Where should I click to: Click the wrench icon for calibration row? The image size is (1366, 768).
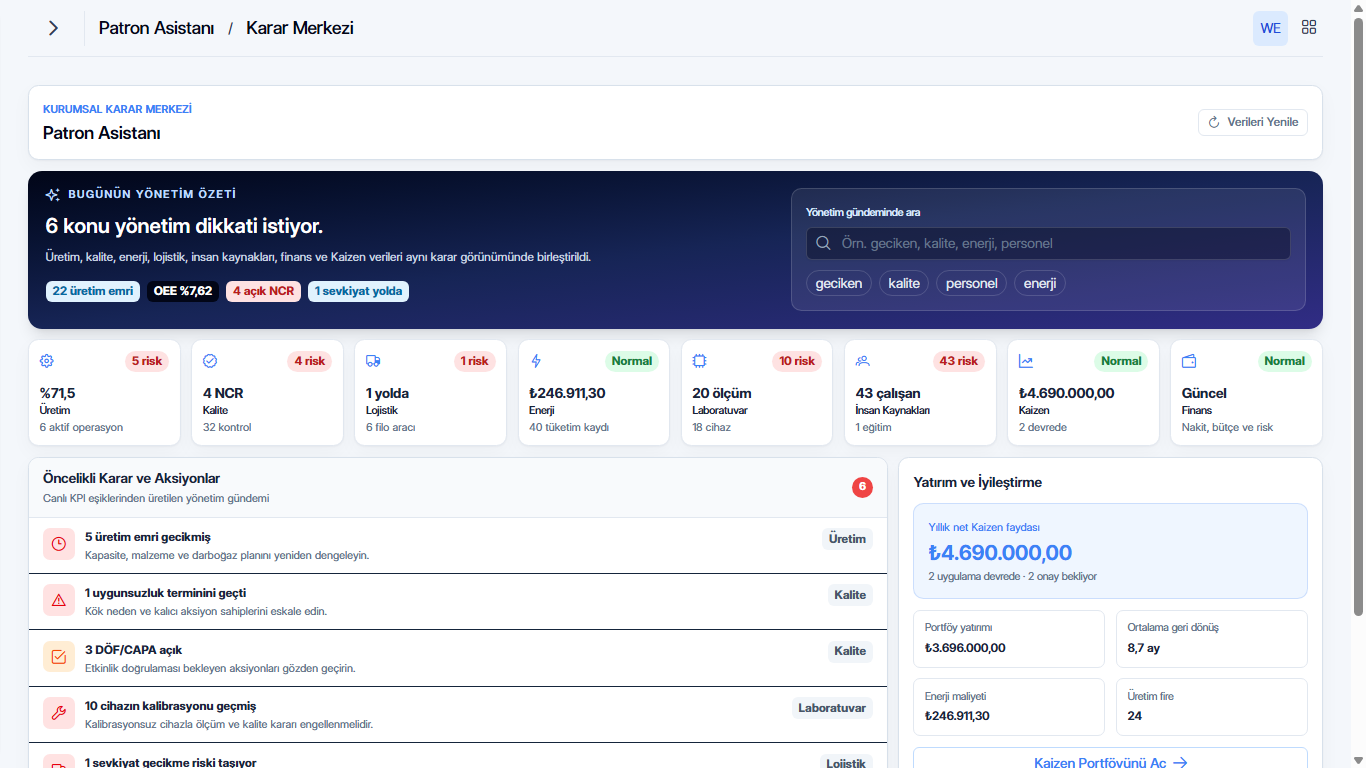point(59,713)
